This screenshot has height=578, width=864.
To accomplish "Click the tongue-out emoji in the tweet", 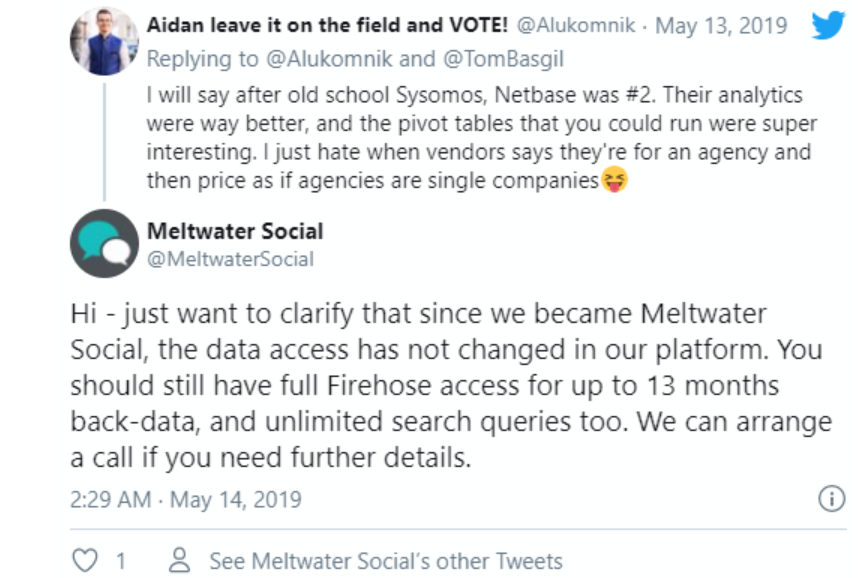I will [x=614, y=180].
